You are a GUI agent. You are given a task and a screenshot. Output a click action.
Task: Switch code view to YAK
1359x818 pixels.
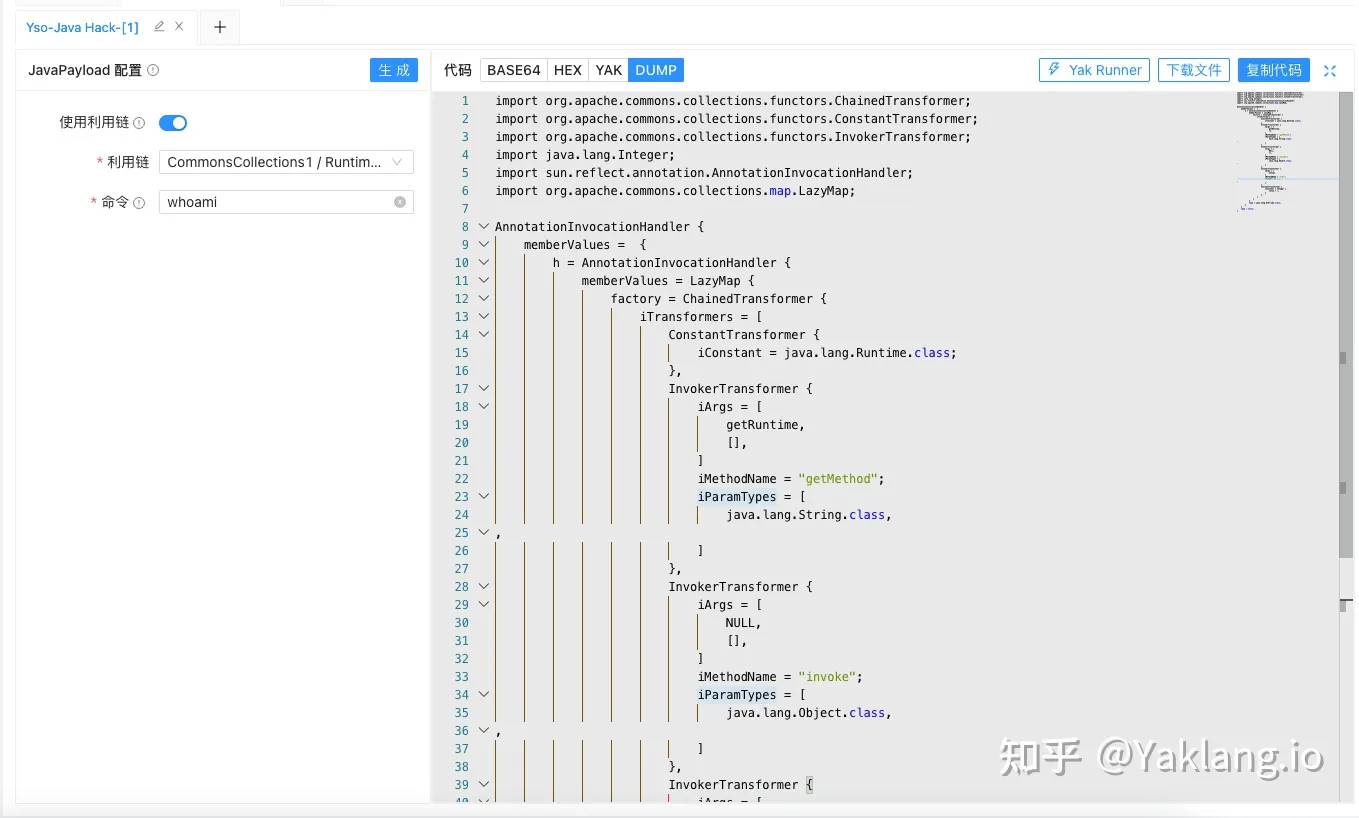pyautogui.click(x=608, y=70)
